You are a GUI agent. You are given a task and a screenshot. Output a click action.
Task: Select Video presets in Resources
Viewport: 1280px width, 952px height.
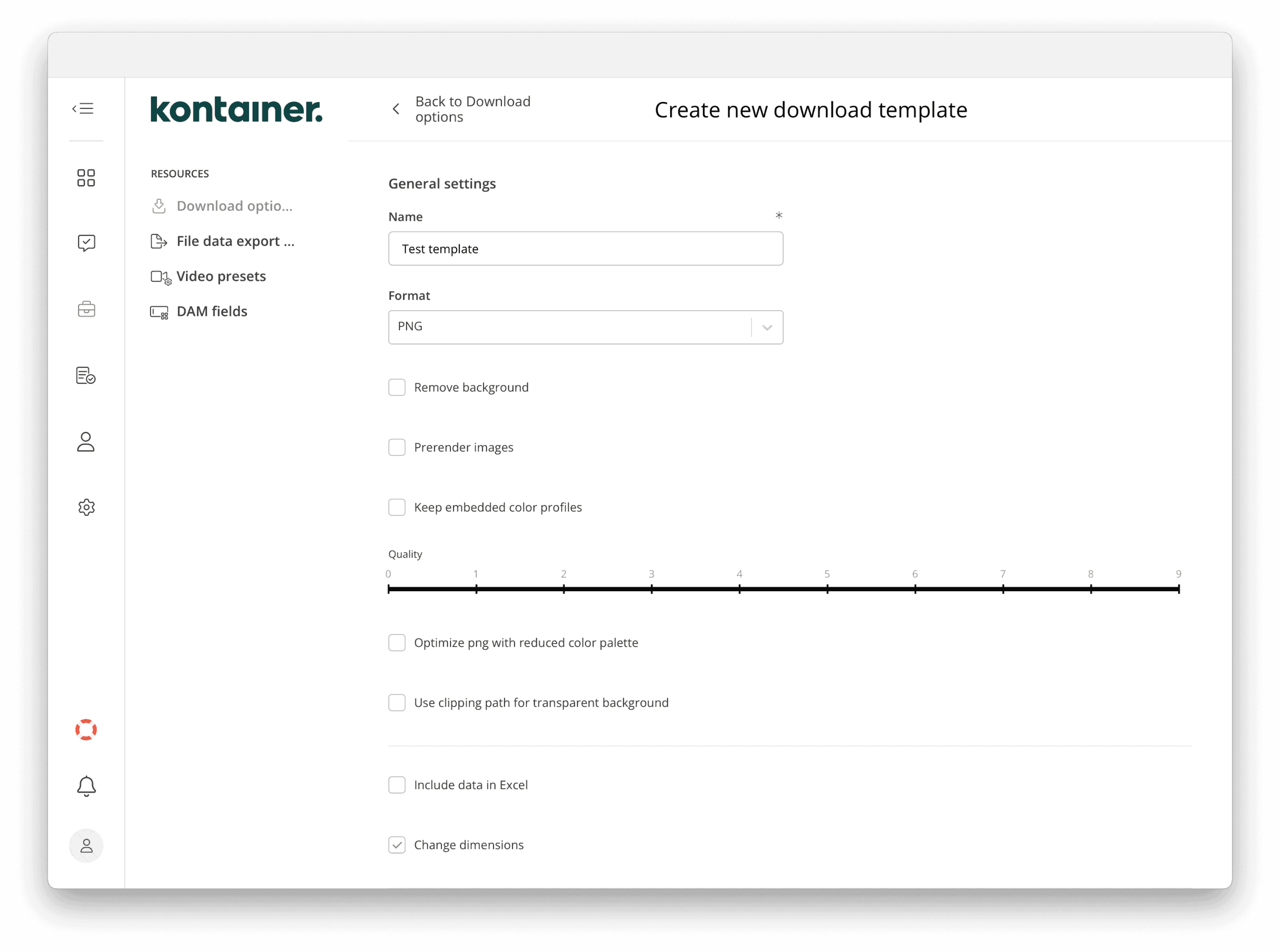221,276
